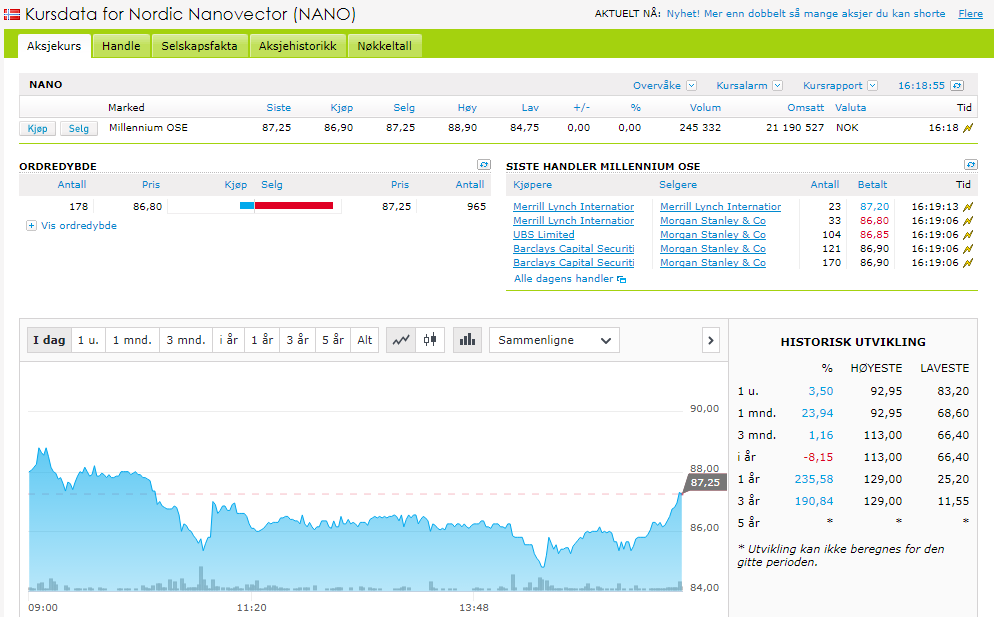Expand Vis ordredybde

tap(72, 226)
